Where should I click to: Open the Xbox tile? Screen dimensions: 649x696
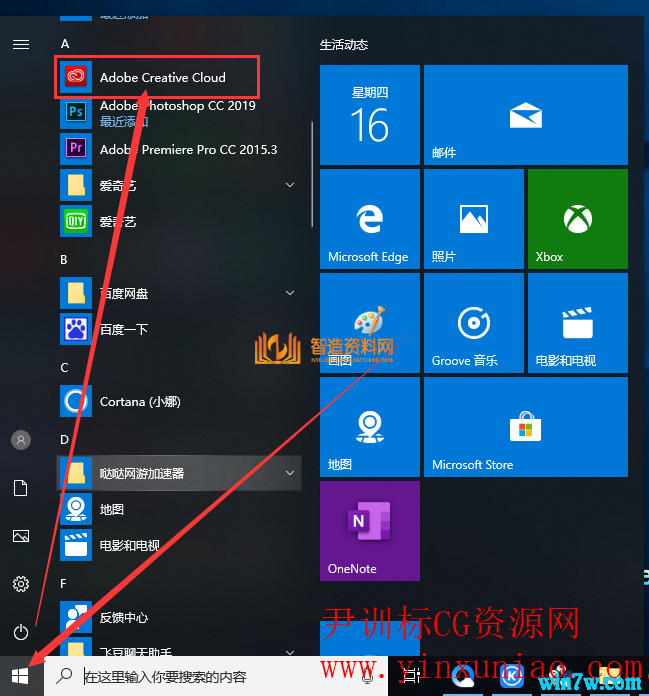click(578, 219)
